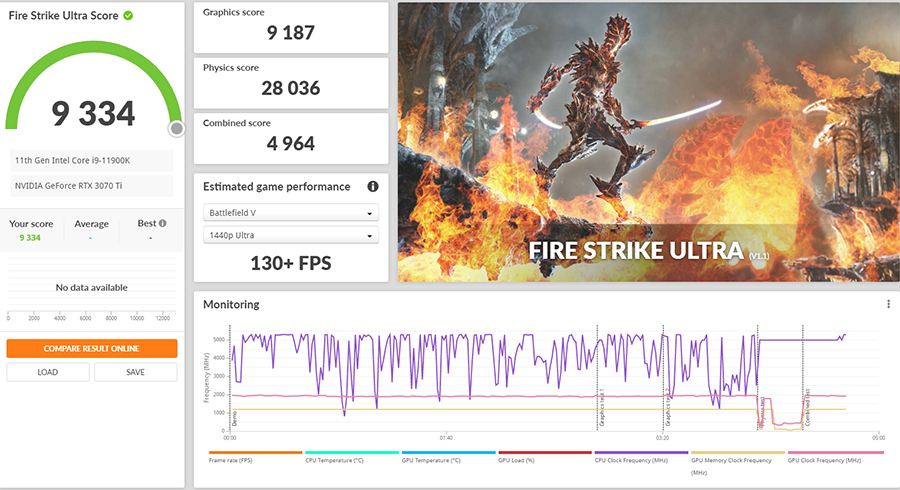Click 11th Gen Intel Core i9-11900K text
This screenshot has width=900, height=490.
[x=72, y=161]
